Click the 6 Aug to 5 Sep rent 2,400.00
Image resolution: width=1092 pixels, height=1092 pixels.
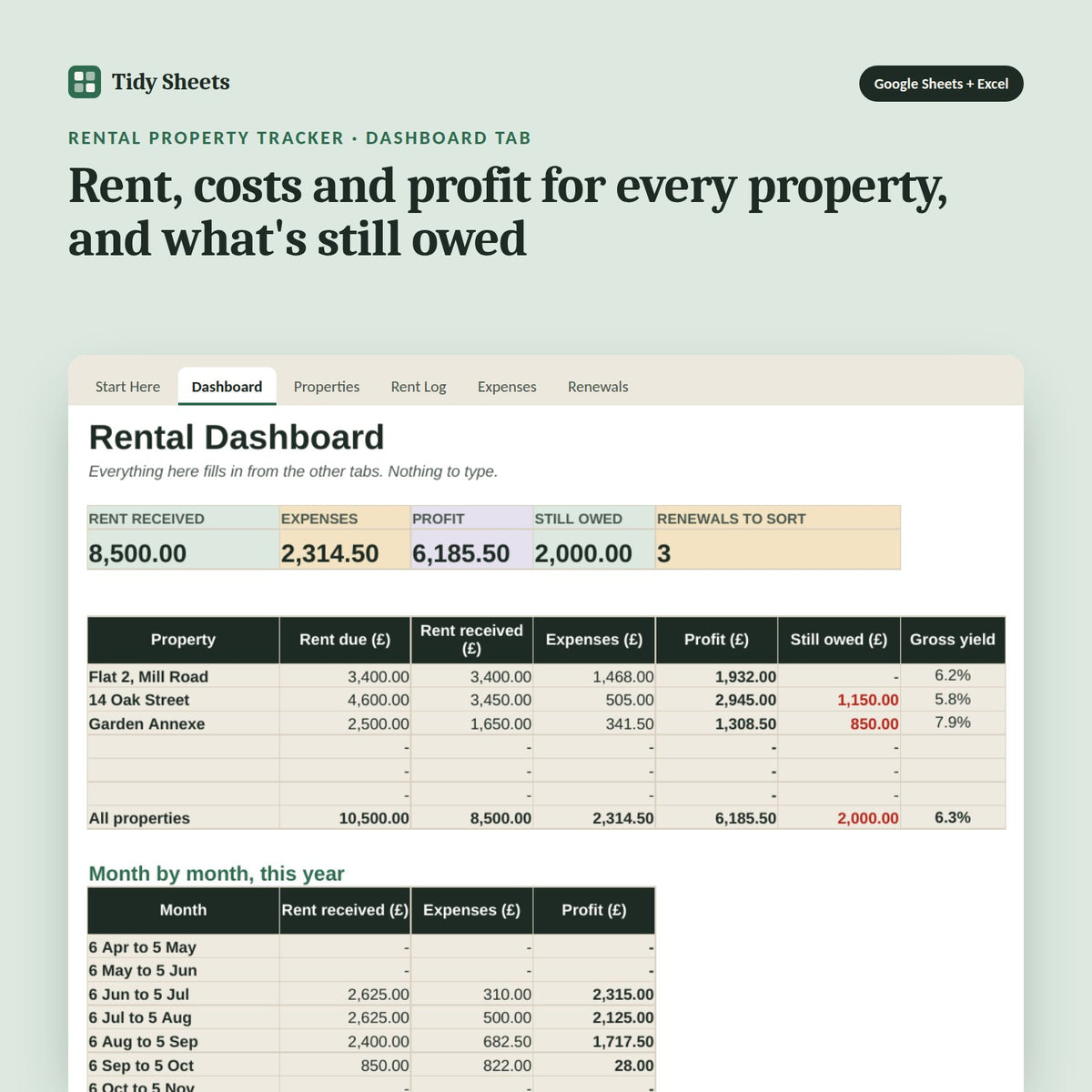379,1042
